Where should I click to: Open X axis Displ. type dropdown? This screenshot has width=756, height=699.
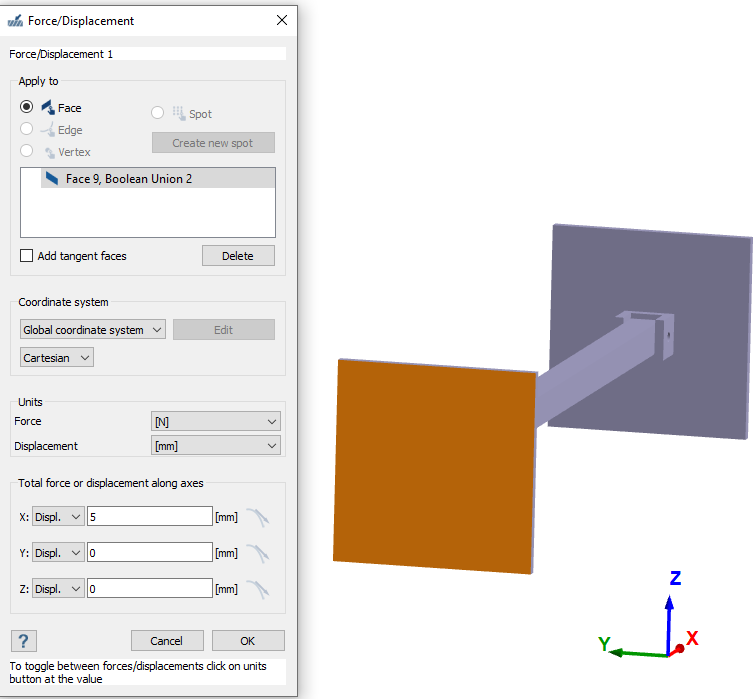[x=58, y=517]
